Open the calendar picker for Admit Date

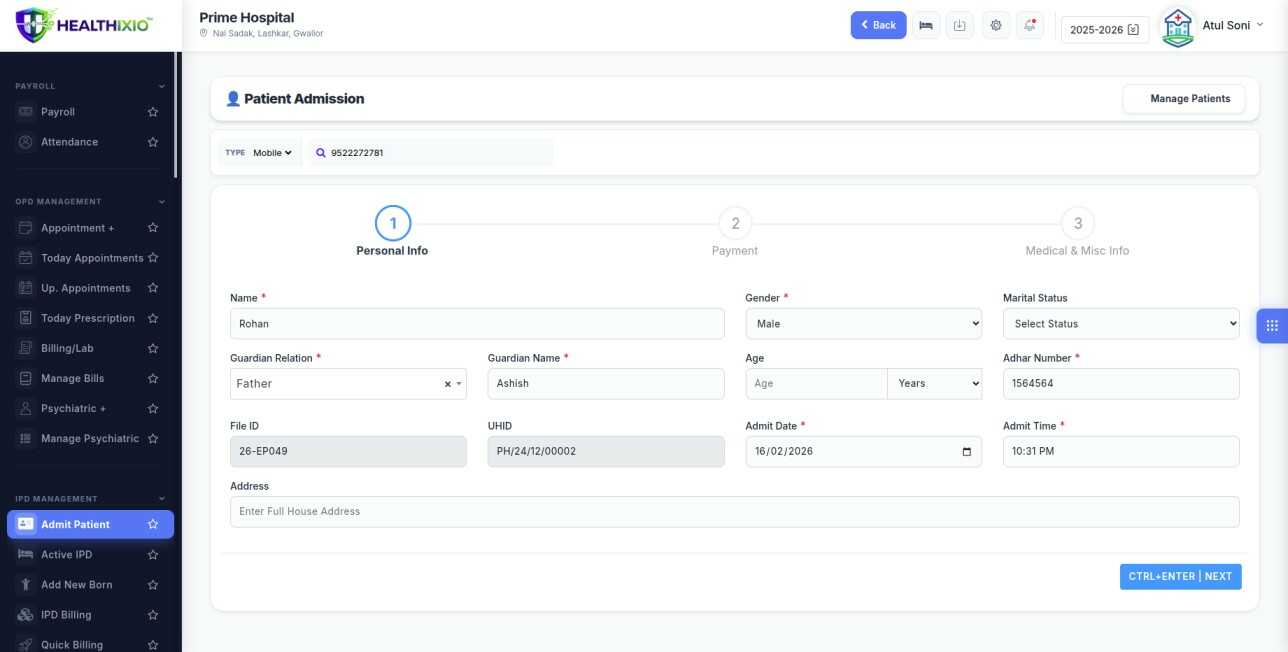point(966,451)
